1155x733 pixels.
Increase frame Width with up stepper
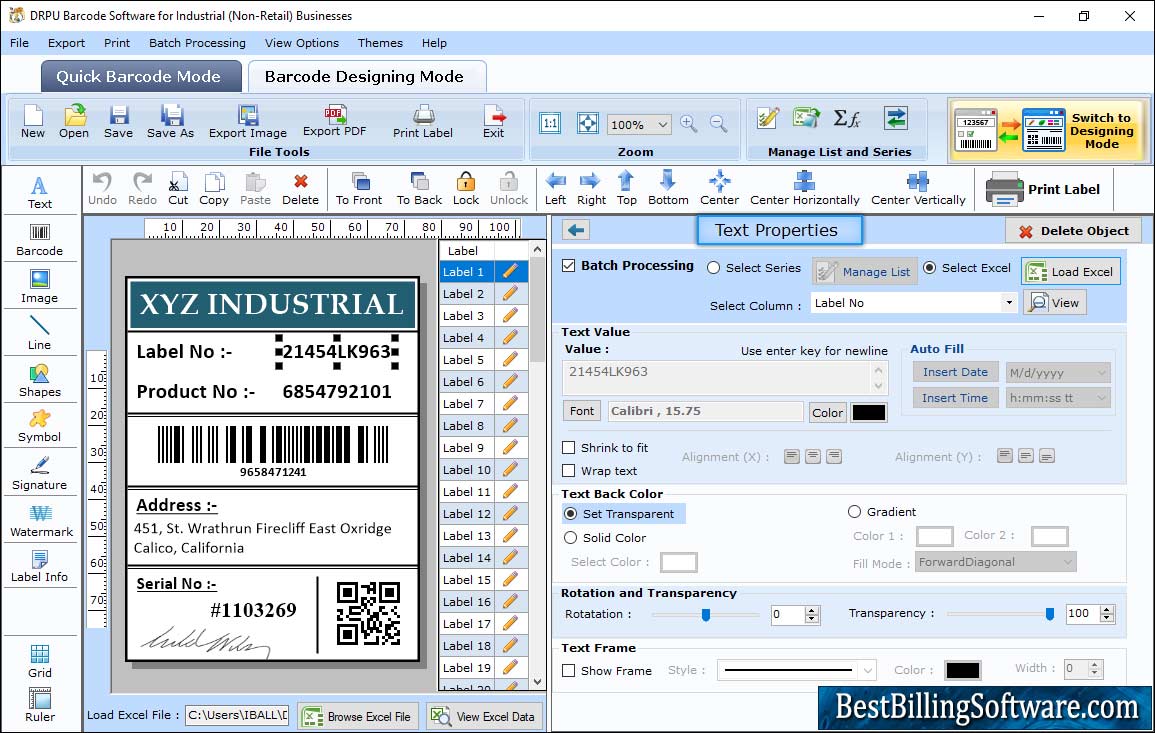[1095, 664]
